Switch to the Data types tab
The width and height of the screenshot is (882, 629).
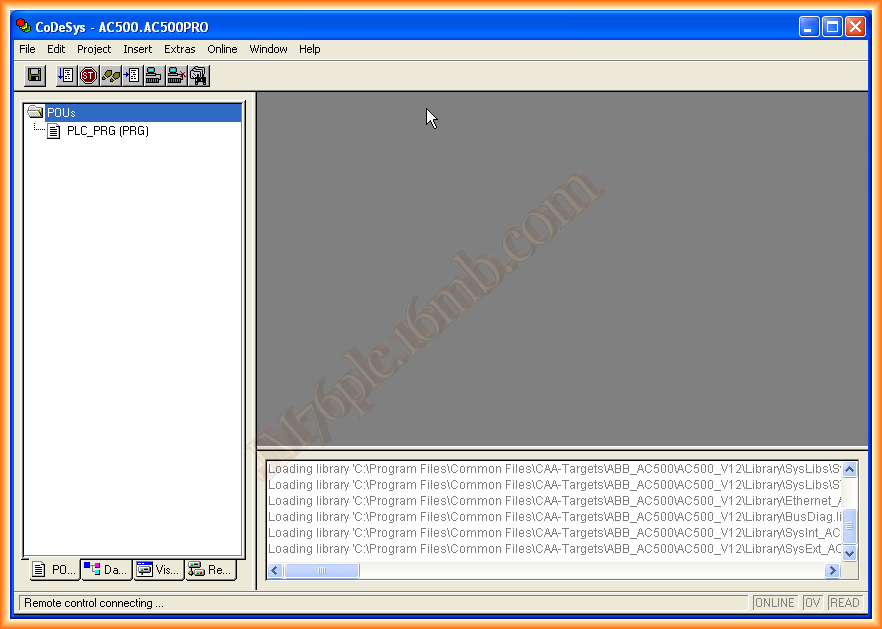point(106,570)
